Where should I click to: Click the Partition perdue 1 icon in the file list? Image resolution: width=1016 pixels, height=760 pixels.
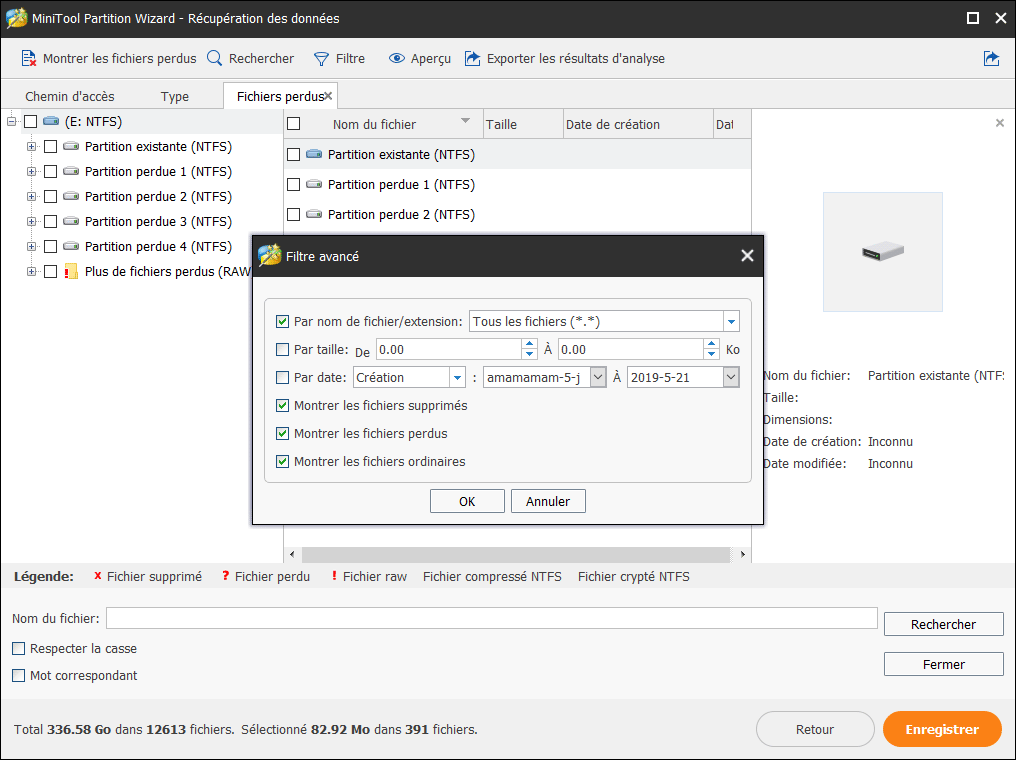[x=314, y=184]
